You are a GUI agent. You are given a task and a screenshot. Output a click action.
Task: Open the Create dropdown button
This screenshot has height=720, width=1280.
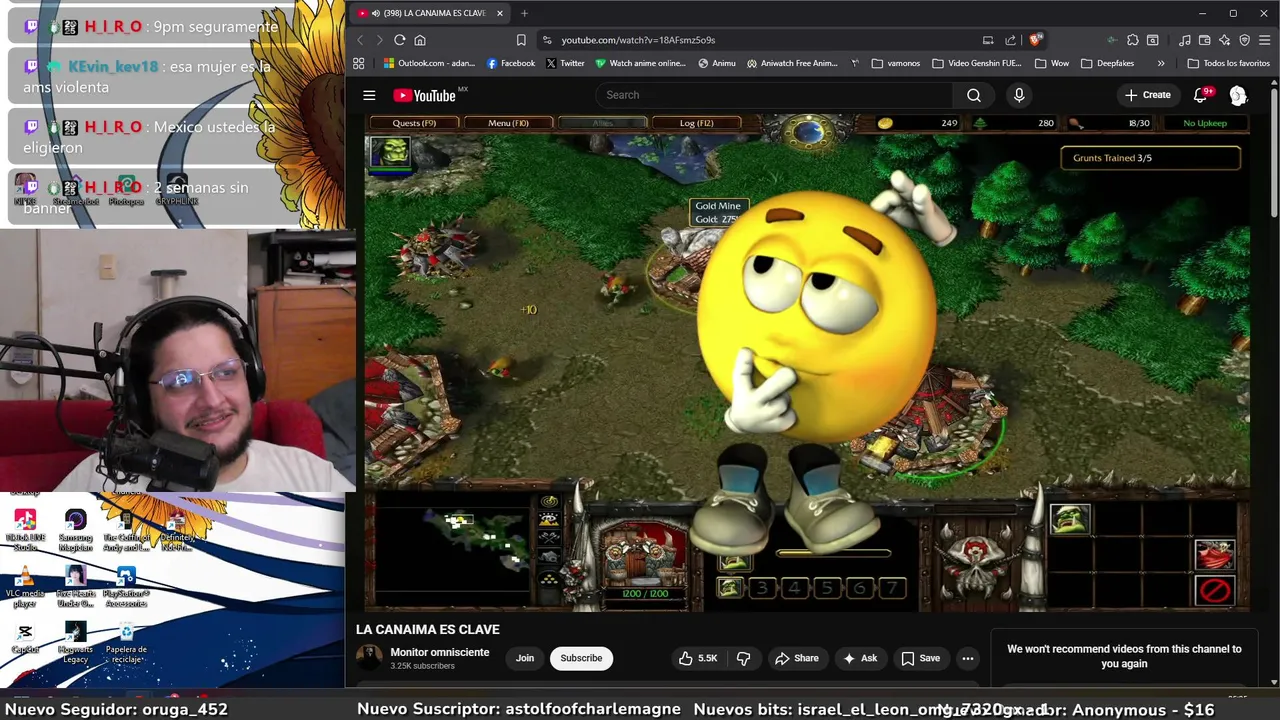[1147, 95]
